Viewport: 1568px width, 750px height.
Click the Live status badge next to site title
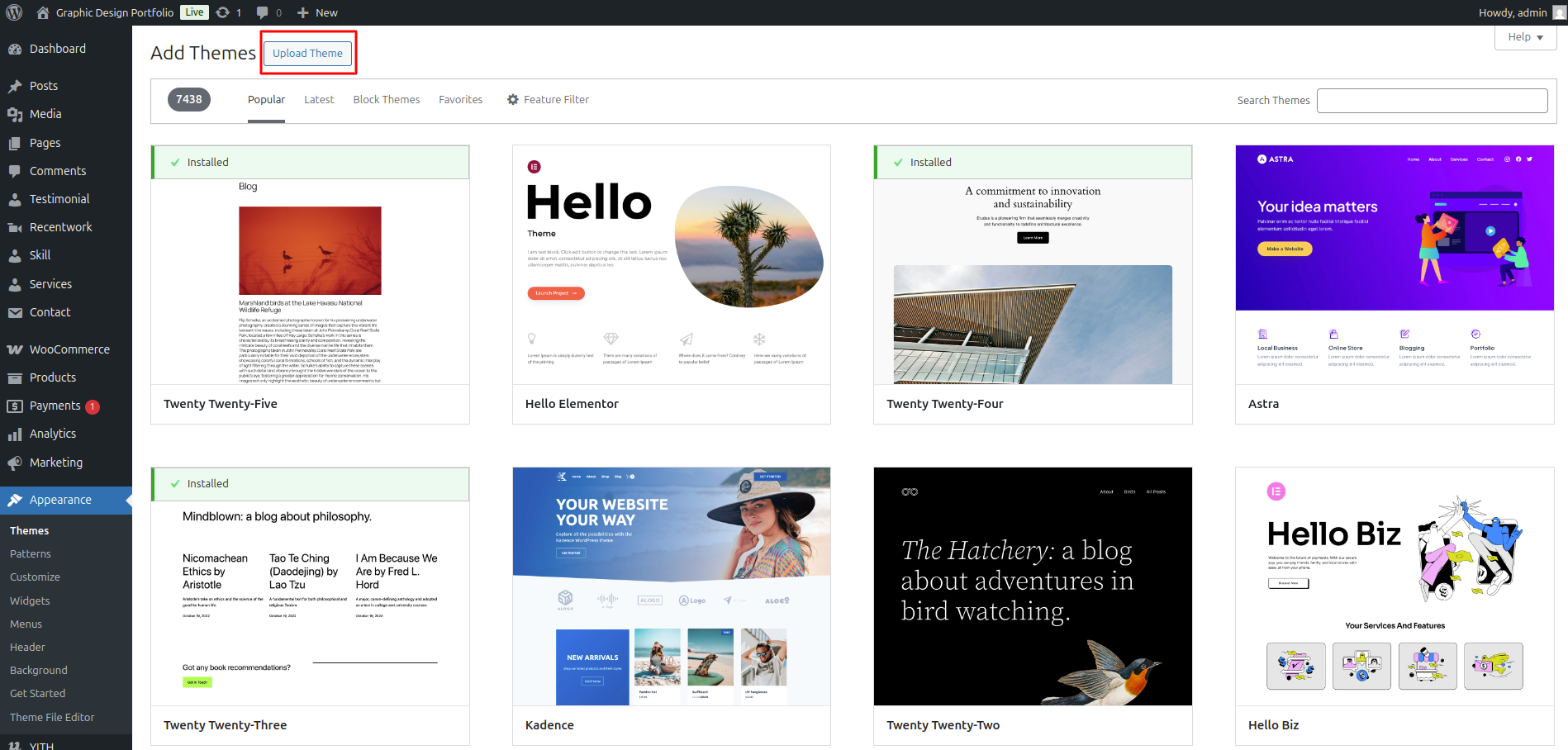point(193,12)
